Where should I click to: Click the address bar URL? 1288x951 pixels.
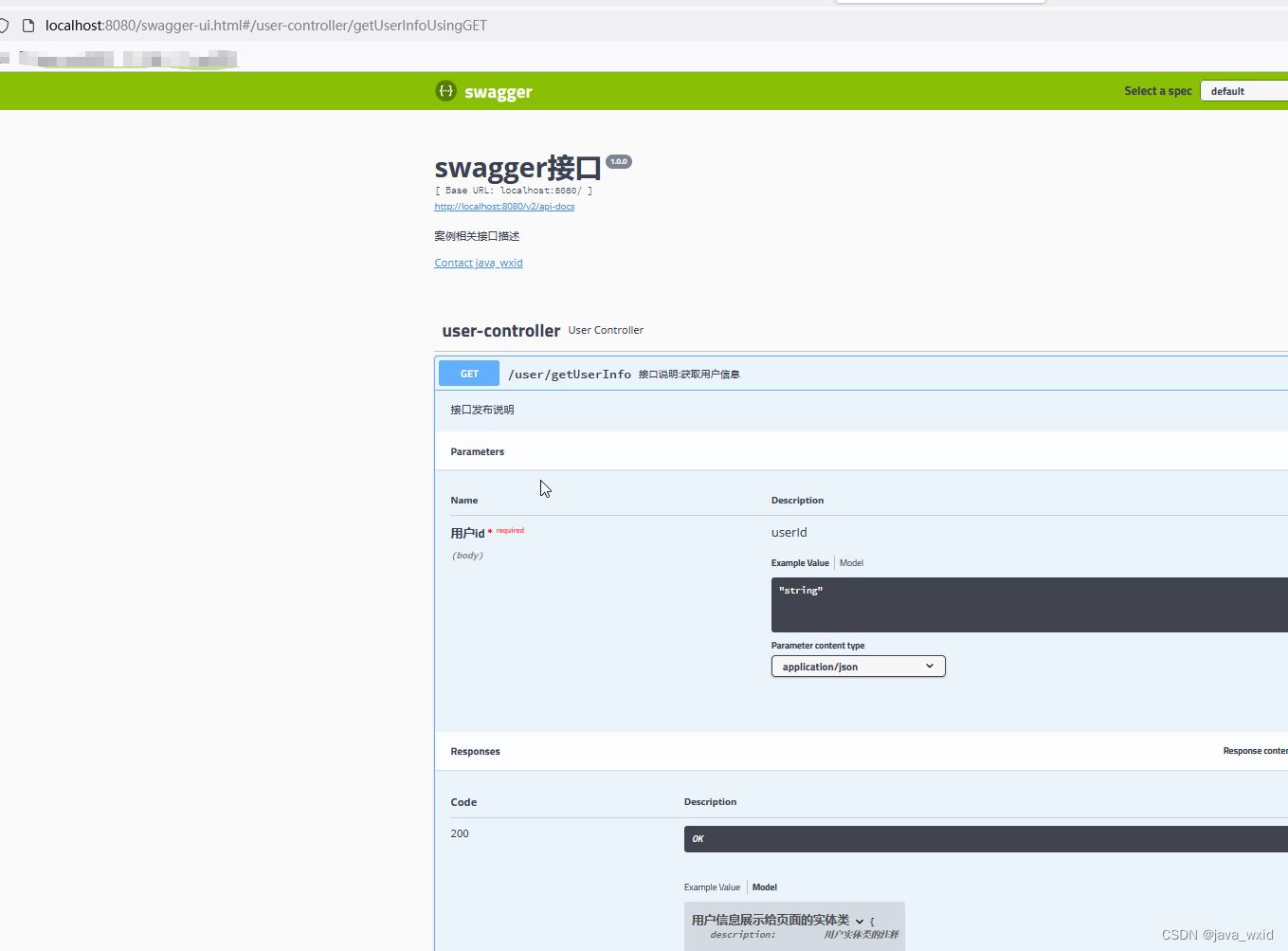[x=266, y=26]
